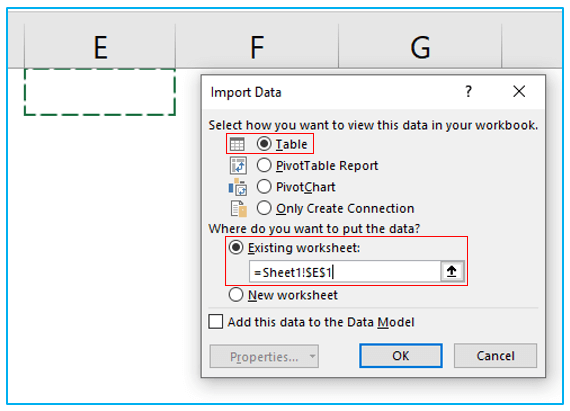Screen dimensions: 570x411
Task: Open the Import Data help question mark
Action: coord(468,91)
